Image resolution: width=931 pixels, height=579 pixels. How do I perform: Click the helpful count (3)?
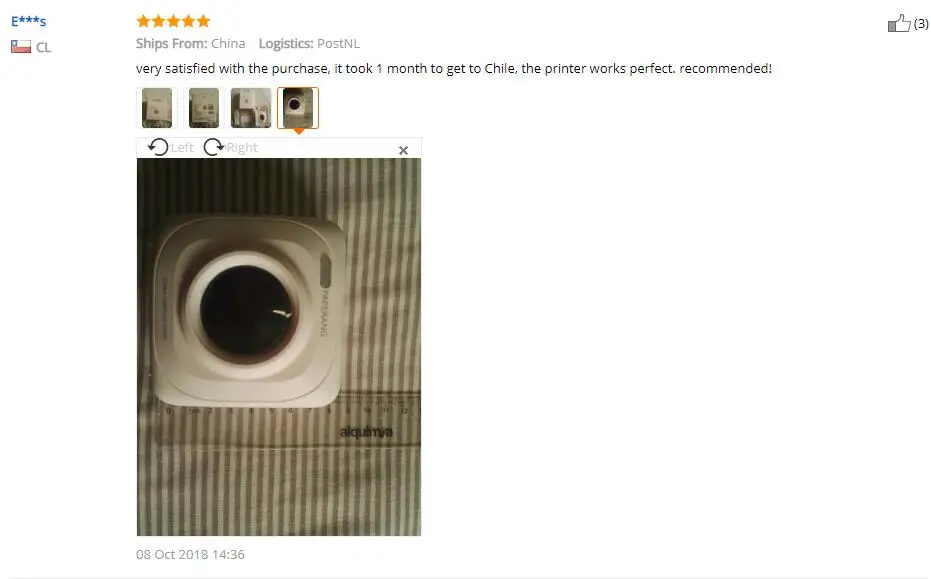pyautogui.click(x=921, y=23)
